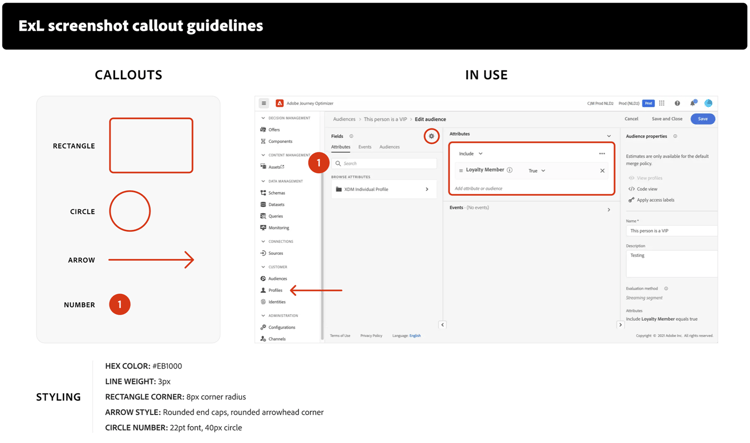Screen dimensions: 750x443
Task: Collapse the Content Management section
Action: [x=263, y=155]
